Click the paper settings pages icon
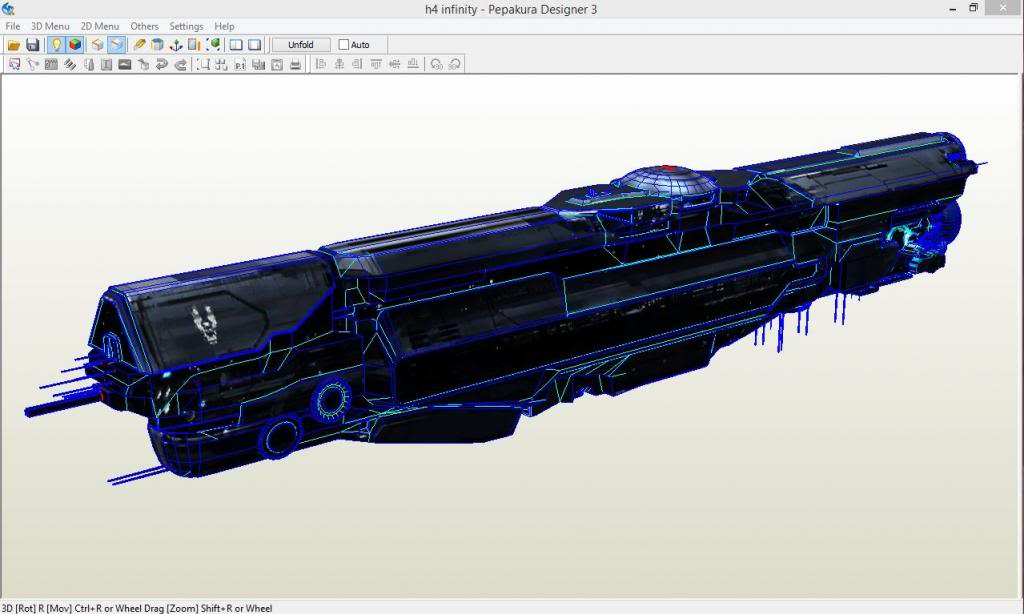This screenshot has width=1024, height=614. tap(259, 64)
